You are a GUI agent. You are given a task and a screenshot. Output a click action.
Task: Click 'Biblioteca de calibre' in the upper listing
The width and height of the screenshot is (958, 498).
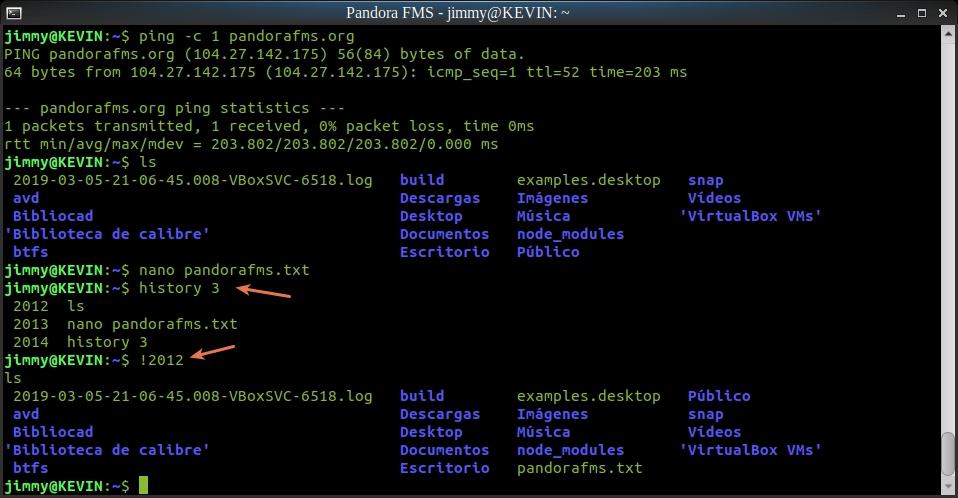pyautogui.click(x=107, y=234)
